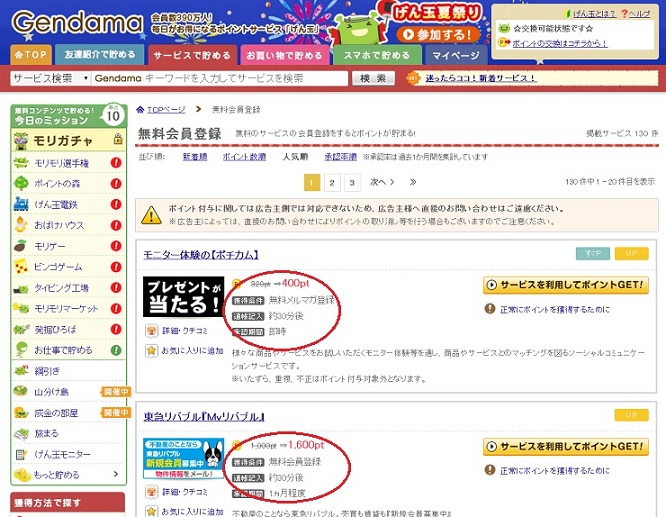Open the モリガチャ sidebar item

(68, 141)
